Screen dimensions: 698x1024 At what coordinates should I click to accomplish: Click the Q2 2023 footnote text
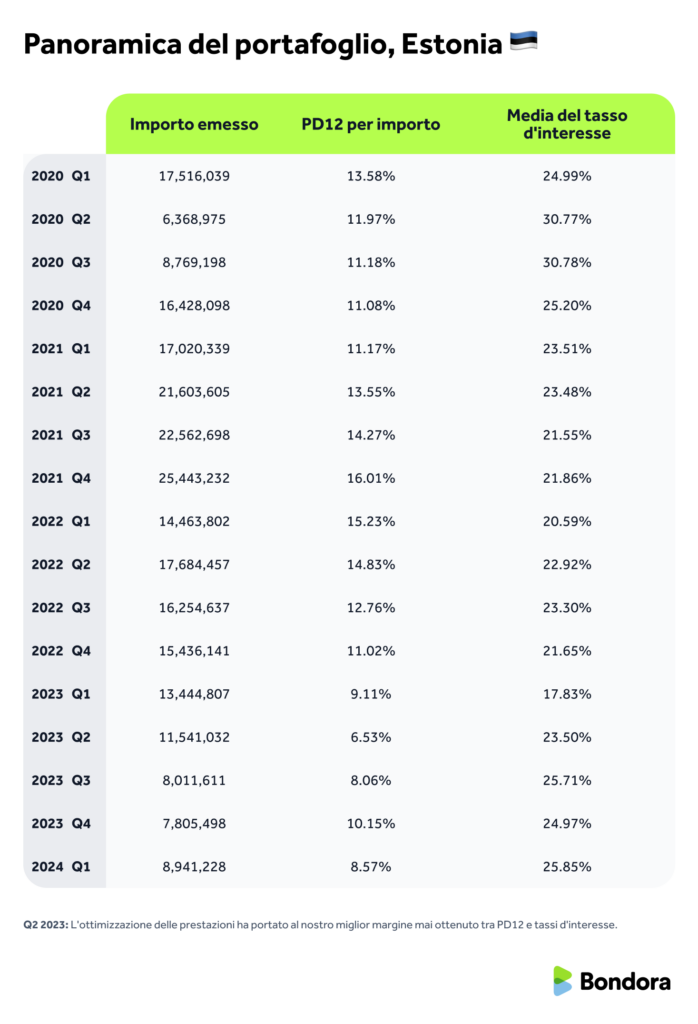320,925
